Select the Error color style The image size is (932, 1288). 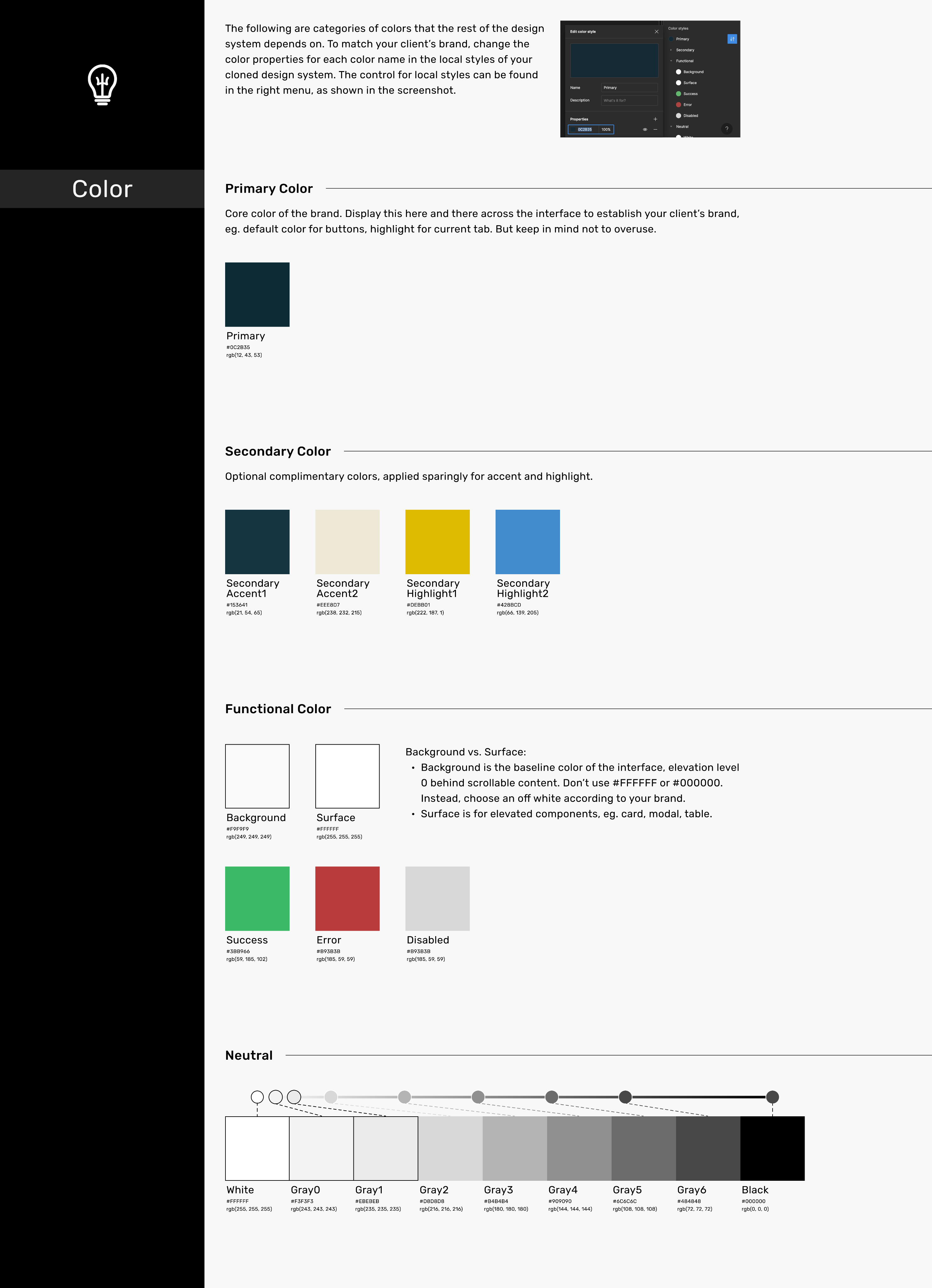pos(687,104)
